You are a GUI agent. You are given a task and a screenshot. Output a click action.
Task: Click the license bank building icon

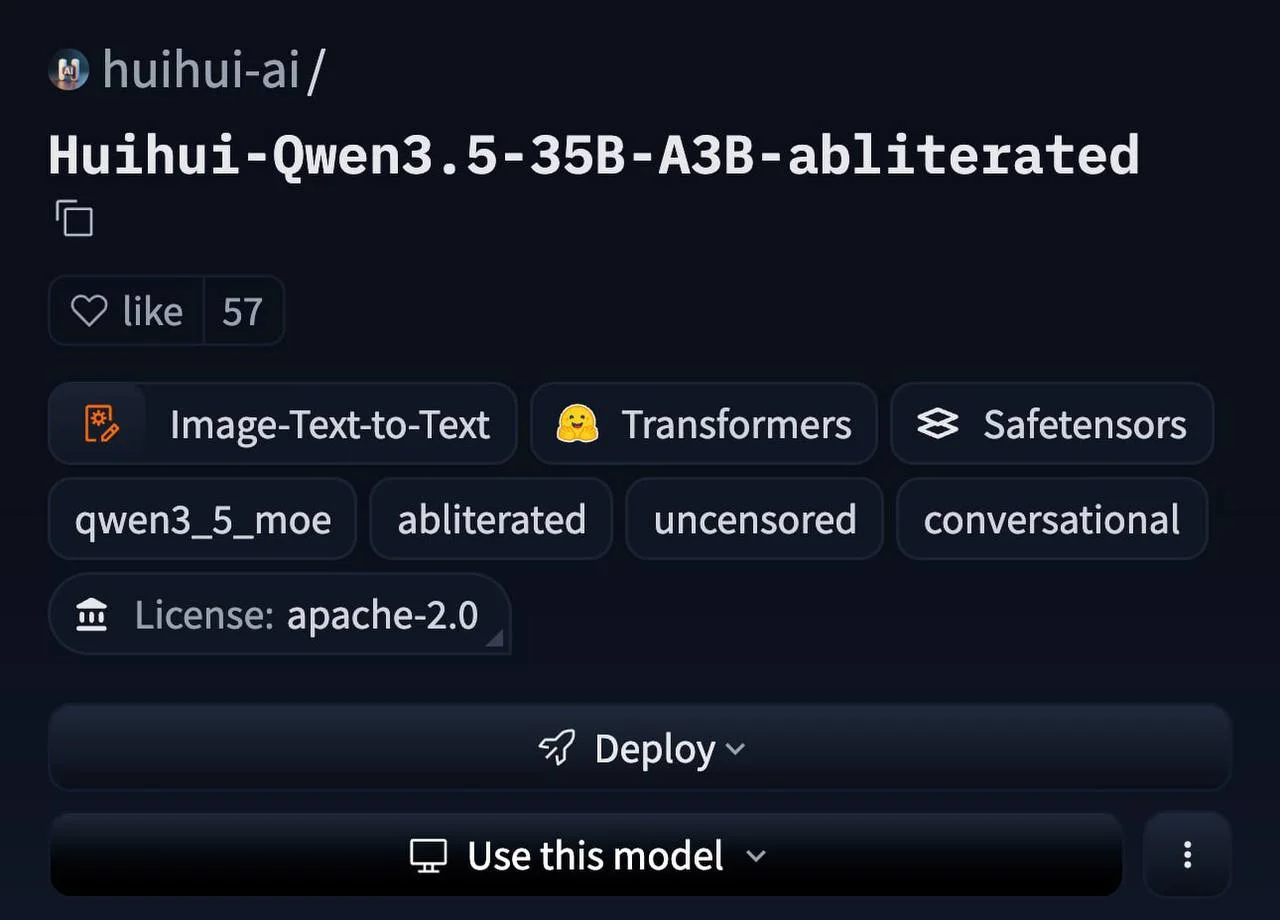(91, 615)
